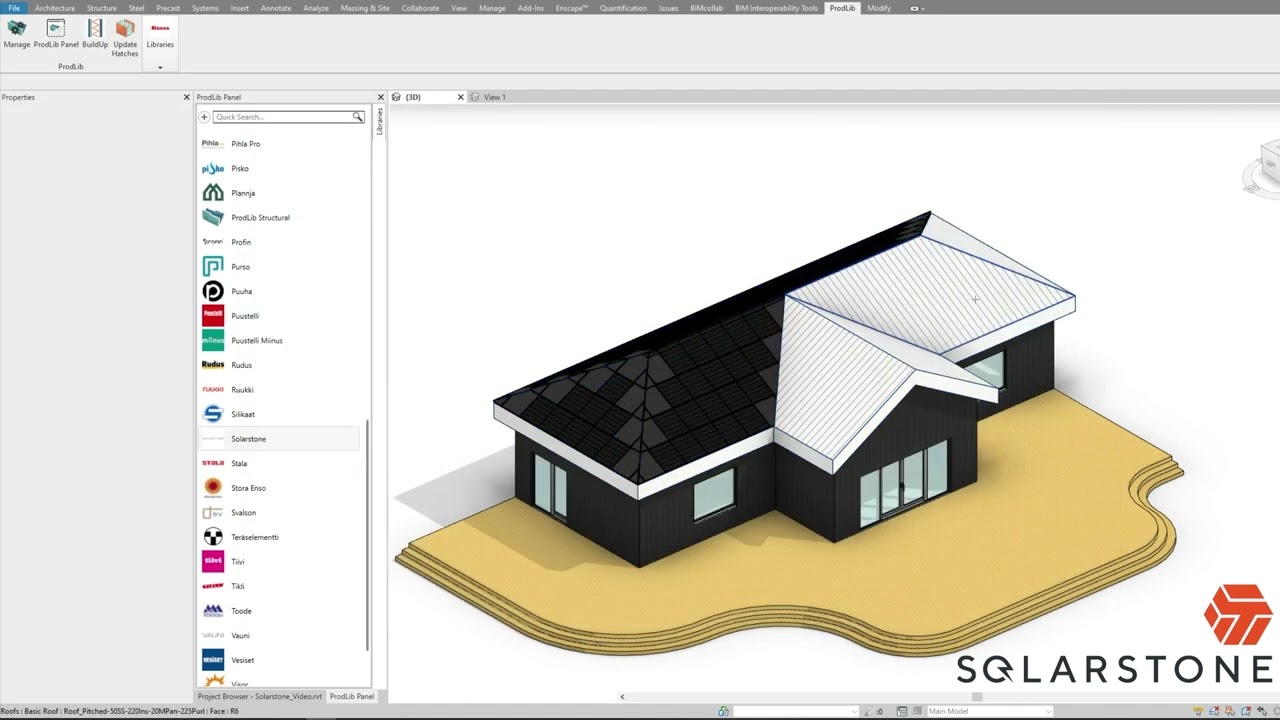The image size is (1280, 720).
Task: Open the Libraries ribbon button
Action: coord(160,34)
